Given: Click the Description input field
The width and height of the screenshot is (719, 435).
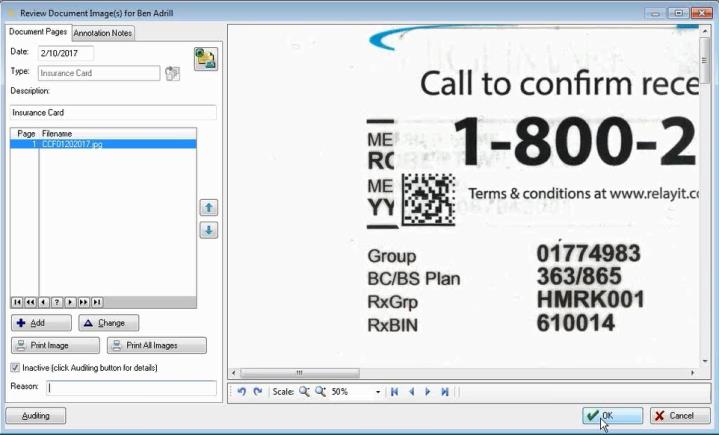Looking at the screenshot, I should click(x=113, y=113).
